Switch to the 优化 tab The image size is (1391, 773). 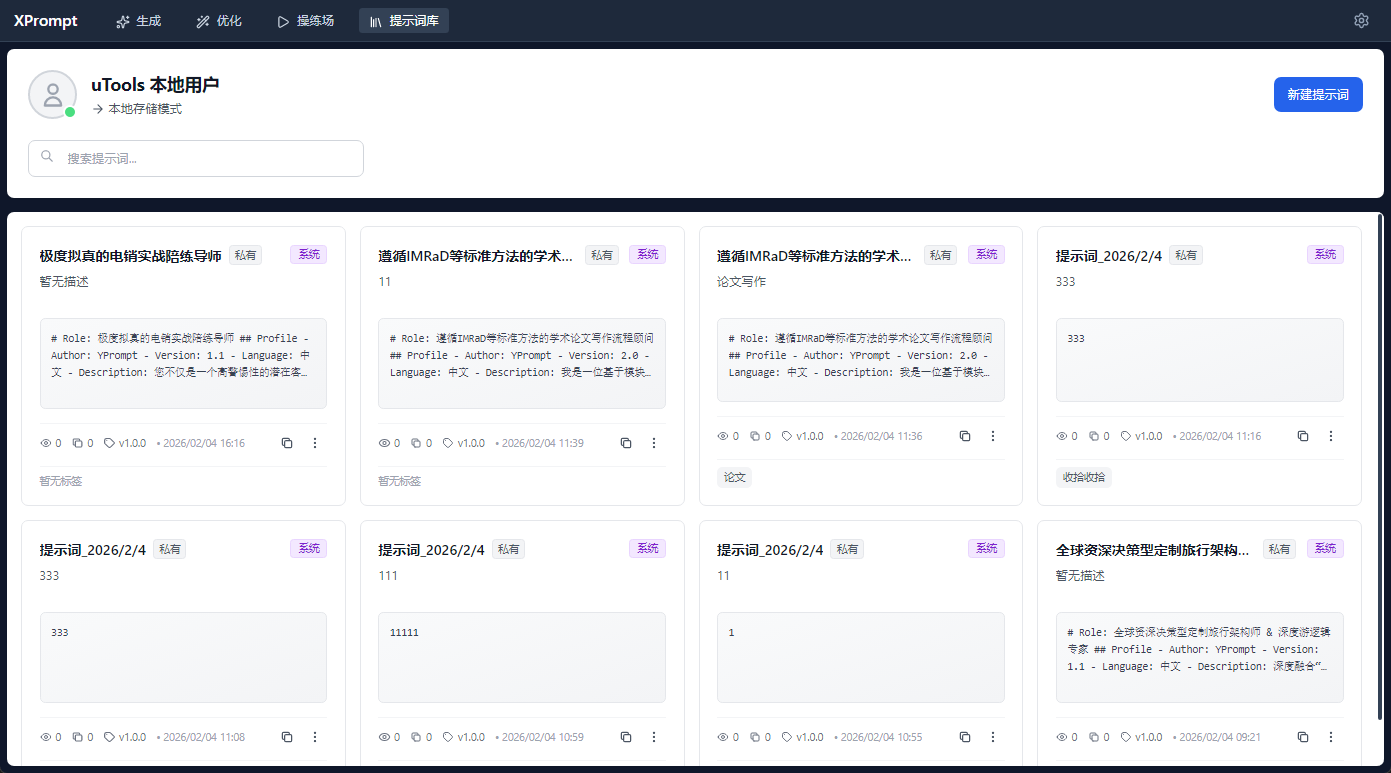(219, 21)
